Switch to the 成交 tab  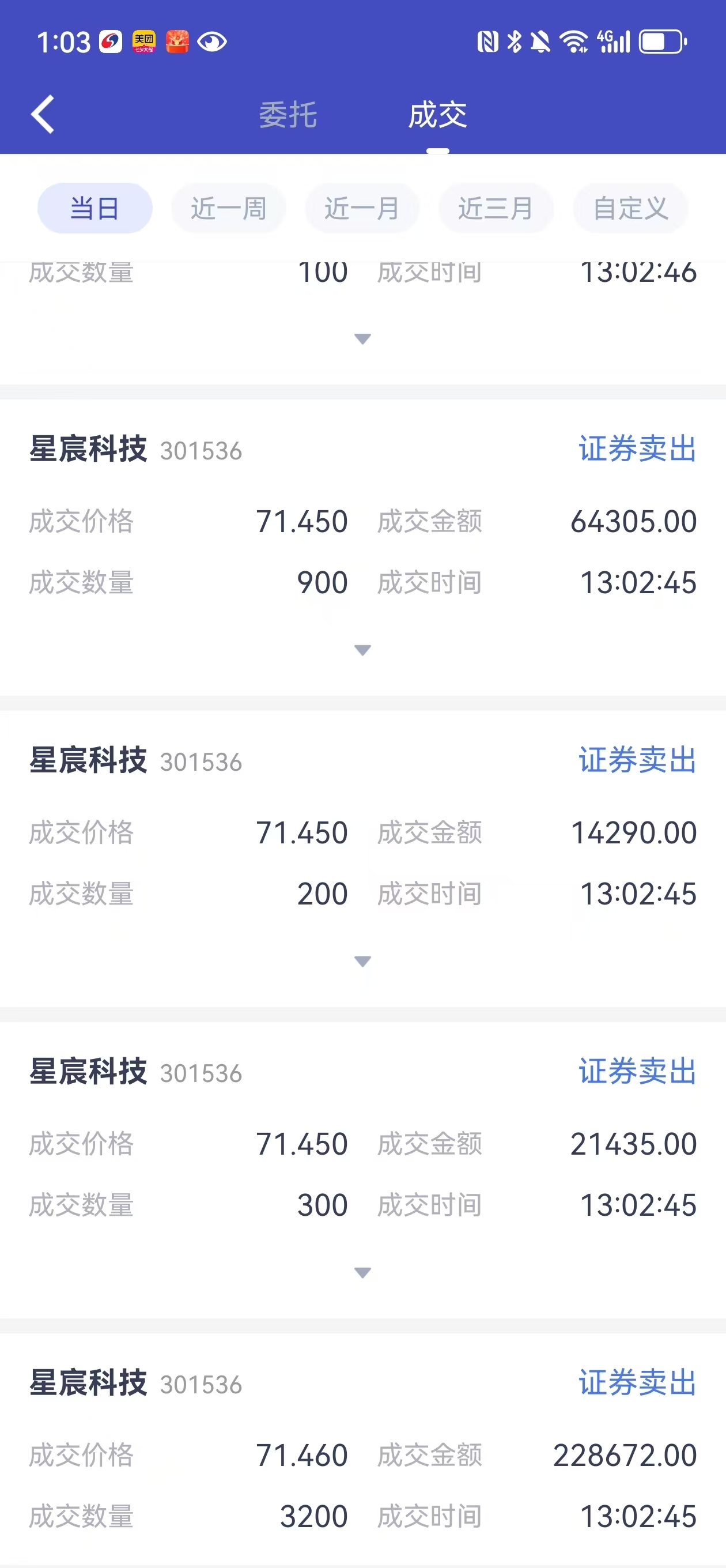pos(437,115)
